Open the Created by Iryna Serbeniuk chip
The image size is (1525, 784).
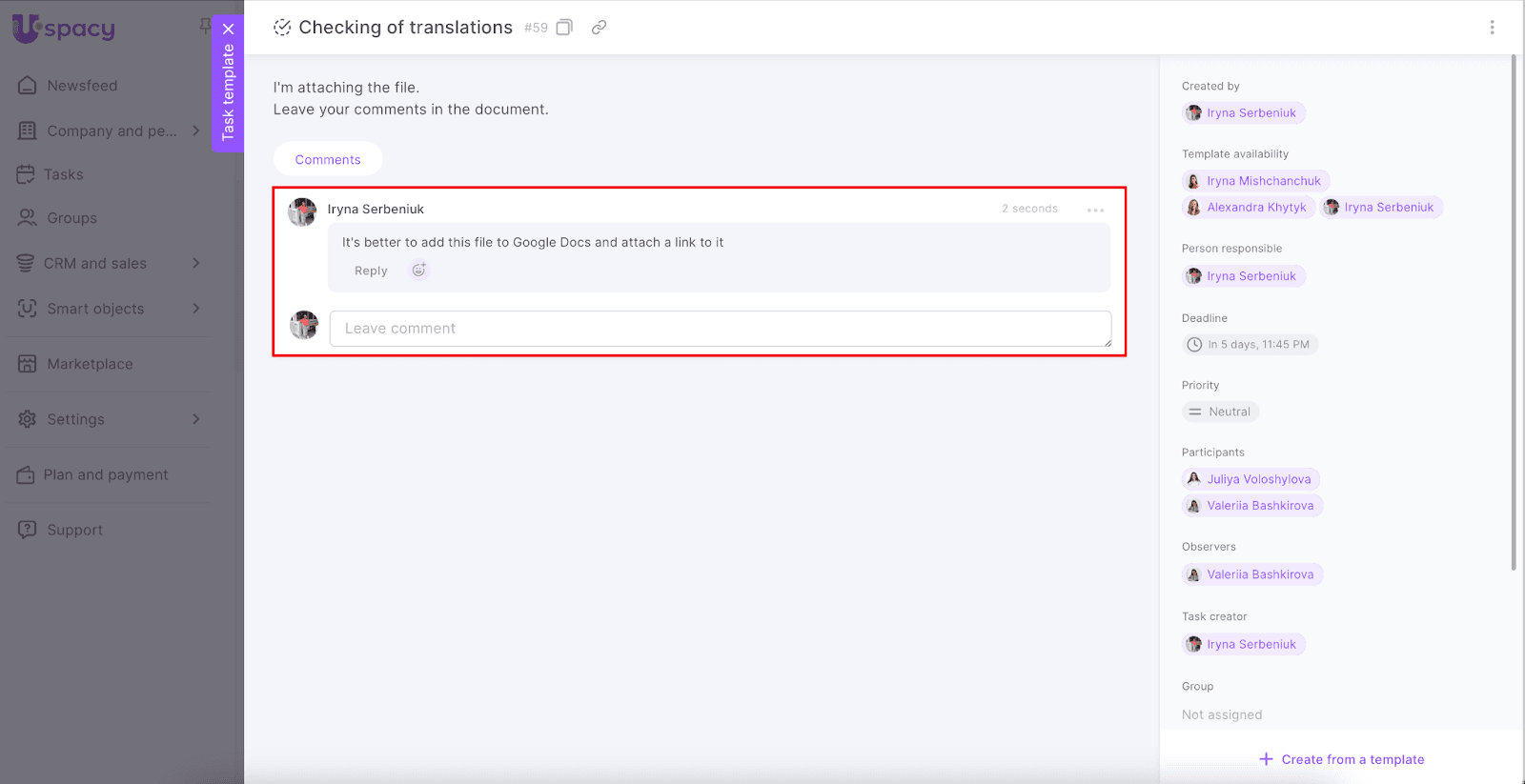click(x=1243, y=113)
